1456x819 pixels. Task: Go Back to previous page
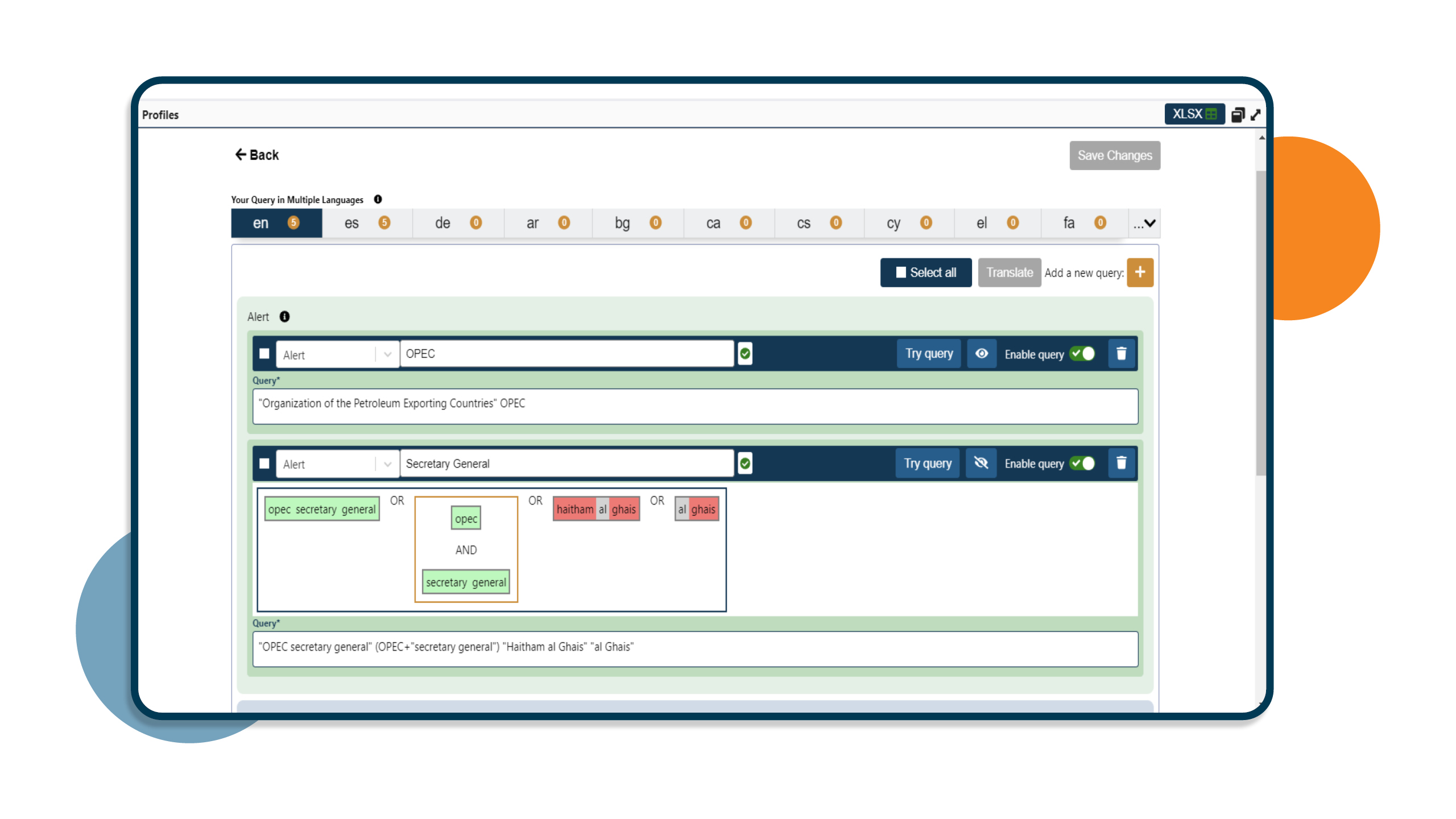point(257,155)
